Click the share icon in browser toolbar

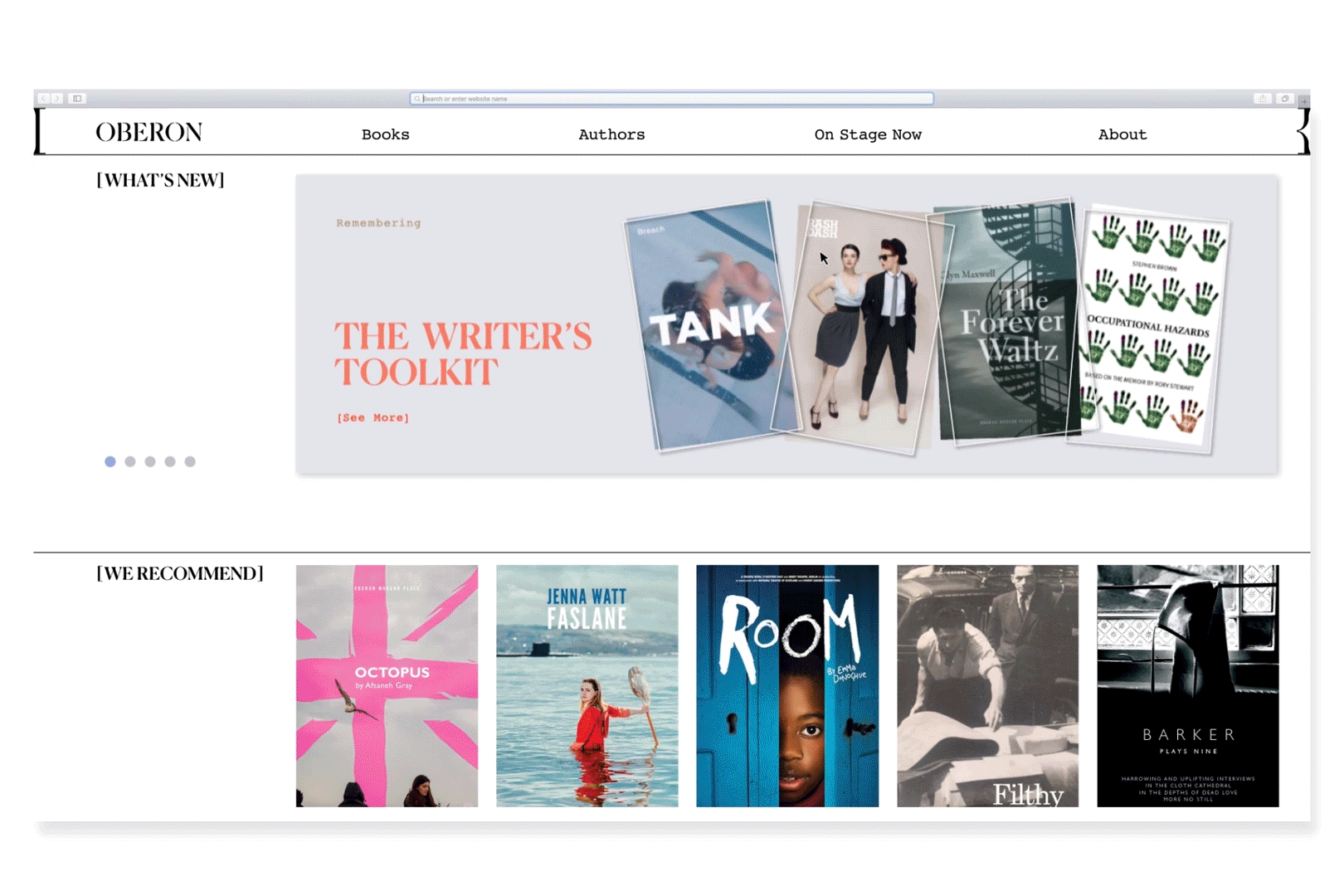point(1263,99)
